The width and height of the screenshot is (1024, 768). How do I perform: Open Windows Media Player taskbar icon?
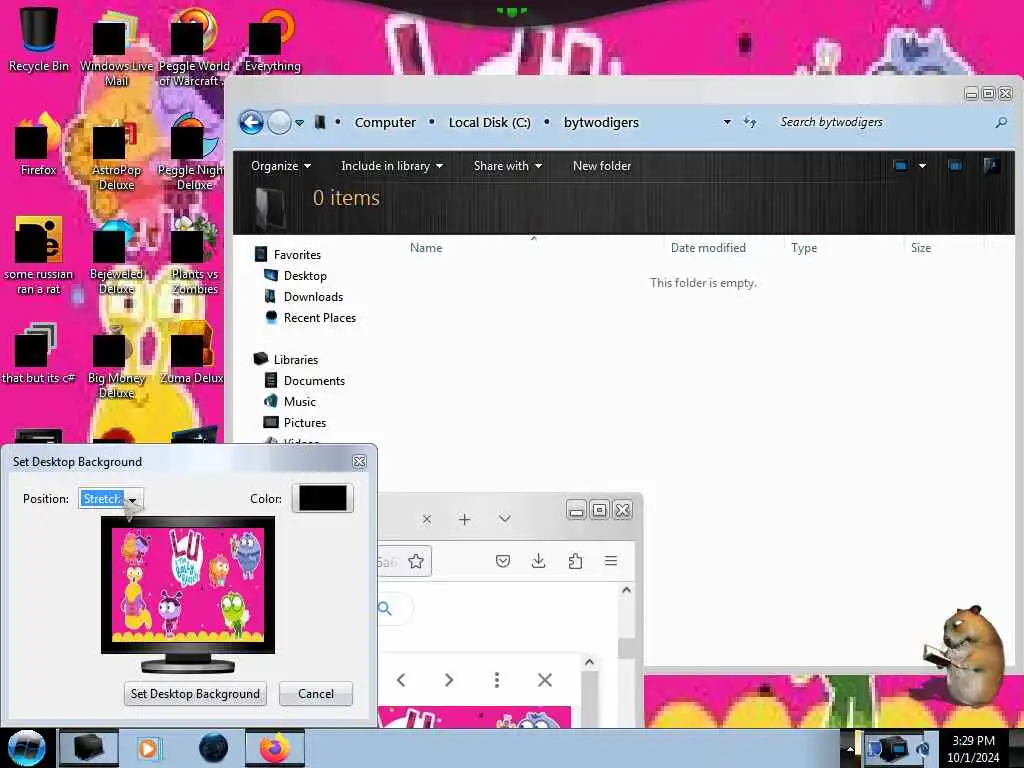tap(148, 748)
